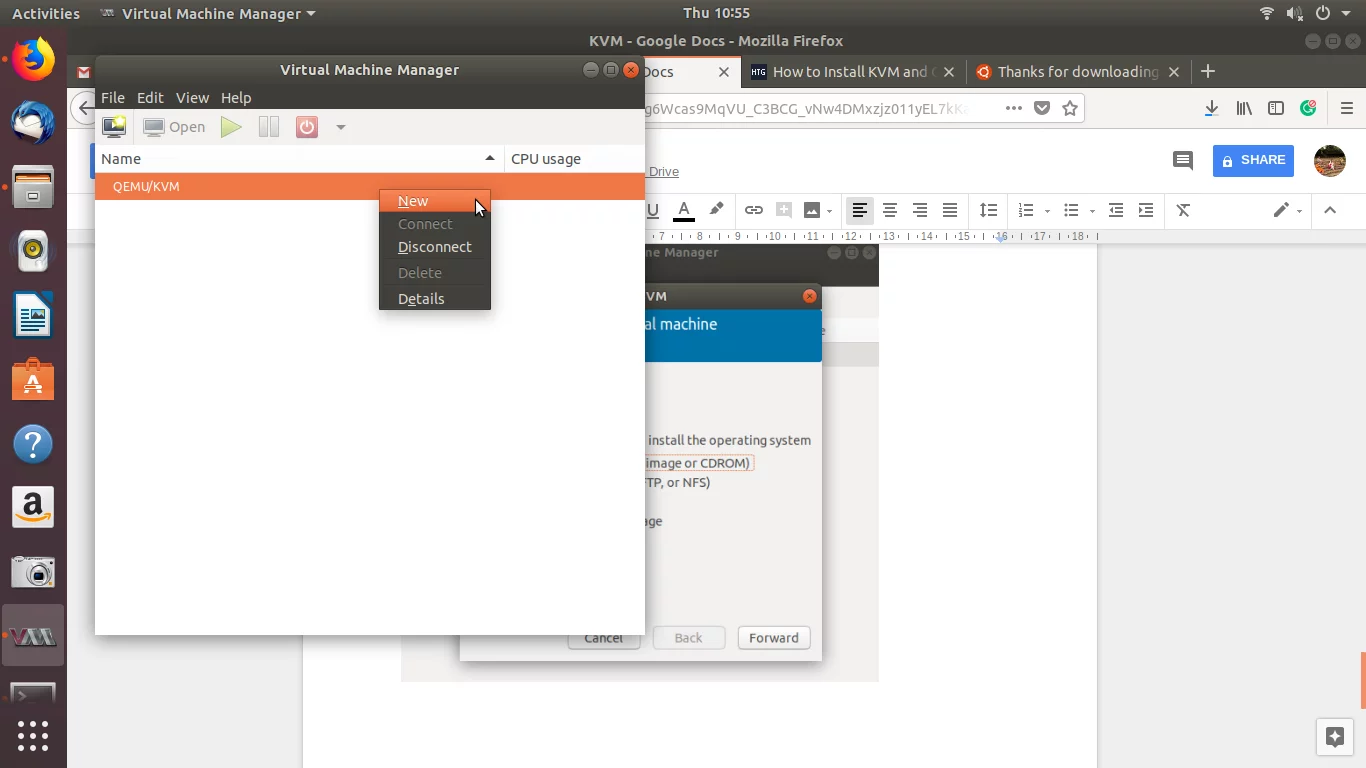This screenshot has width=1366, height=768.
Task: Click the clear formatting icon
Action: (1183, 210)
